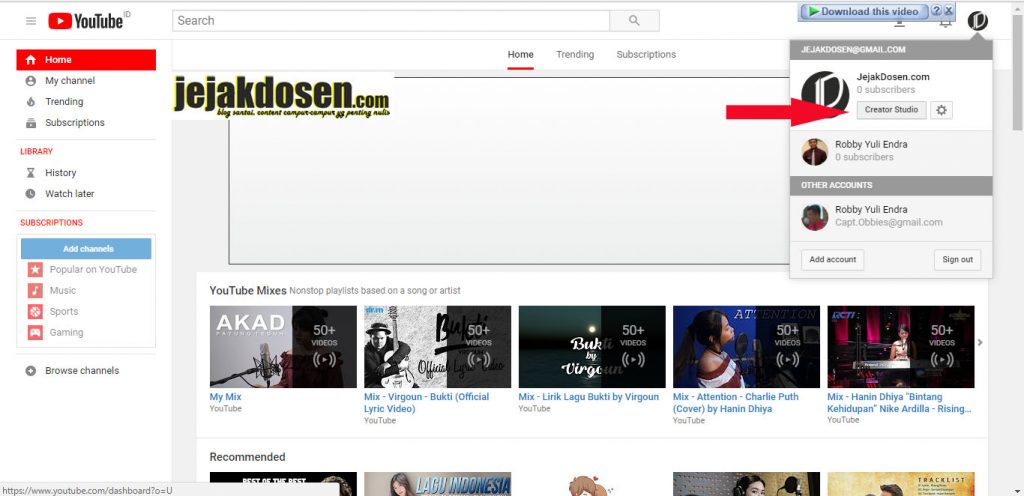The image size is (1024, 496).
Task: Switch to the Subscriptions tab
Action: pyautogui.click(x=646, y=55)
